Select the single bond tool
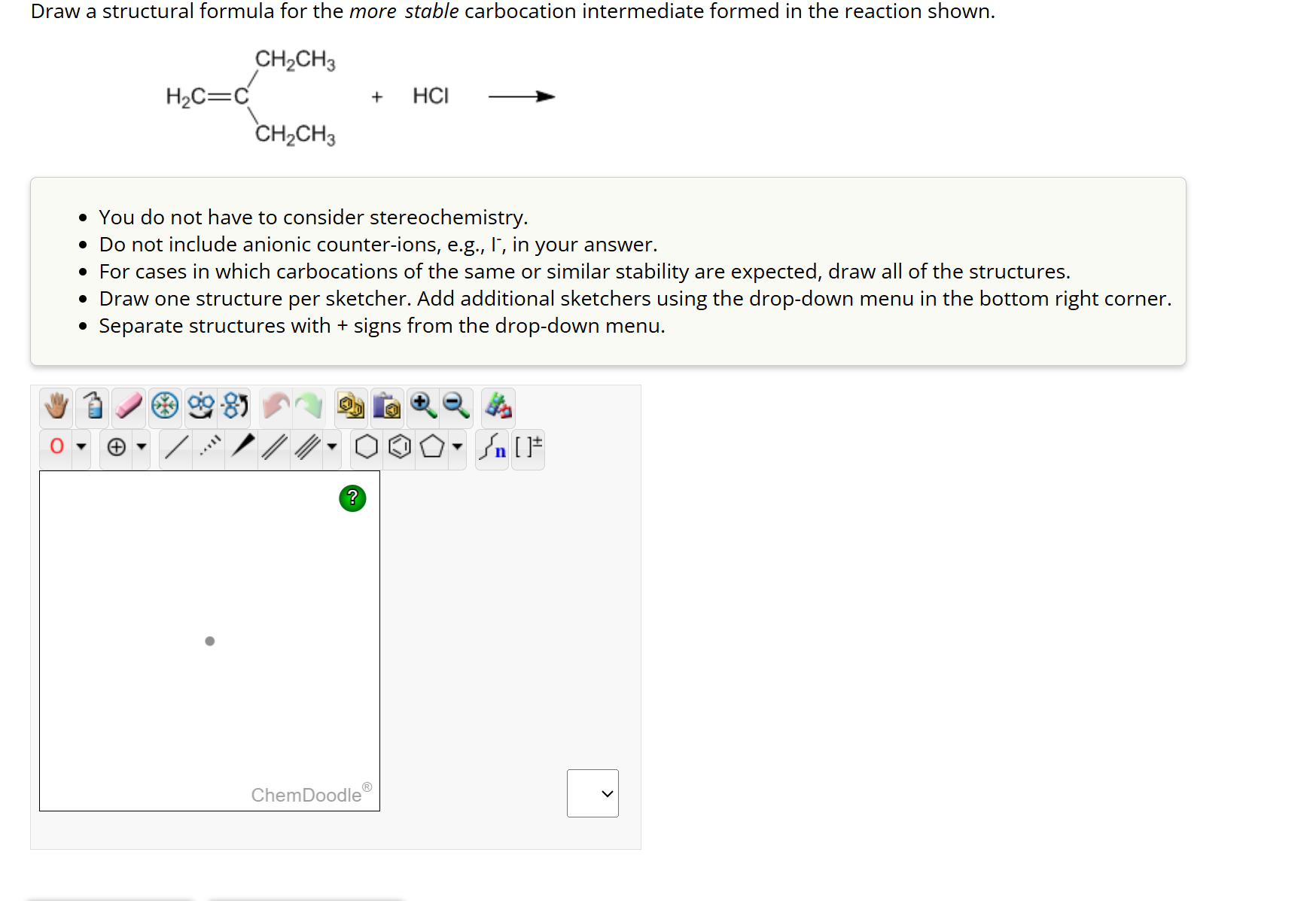The width and height of the screenshot is (1316, 901). click(x=178, y=447)
